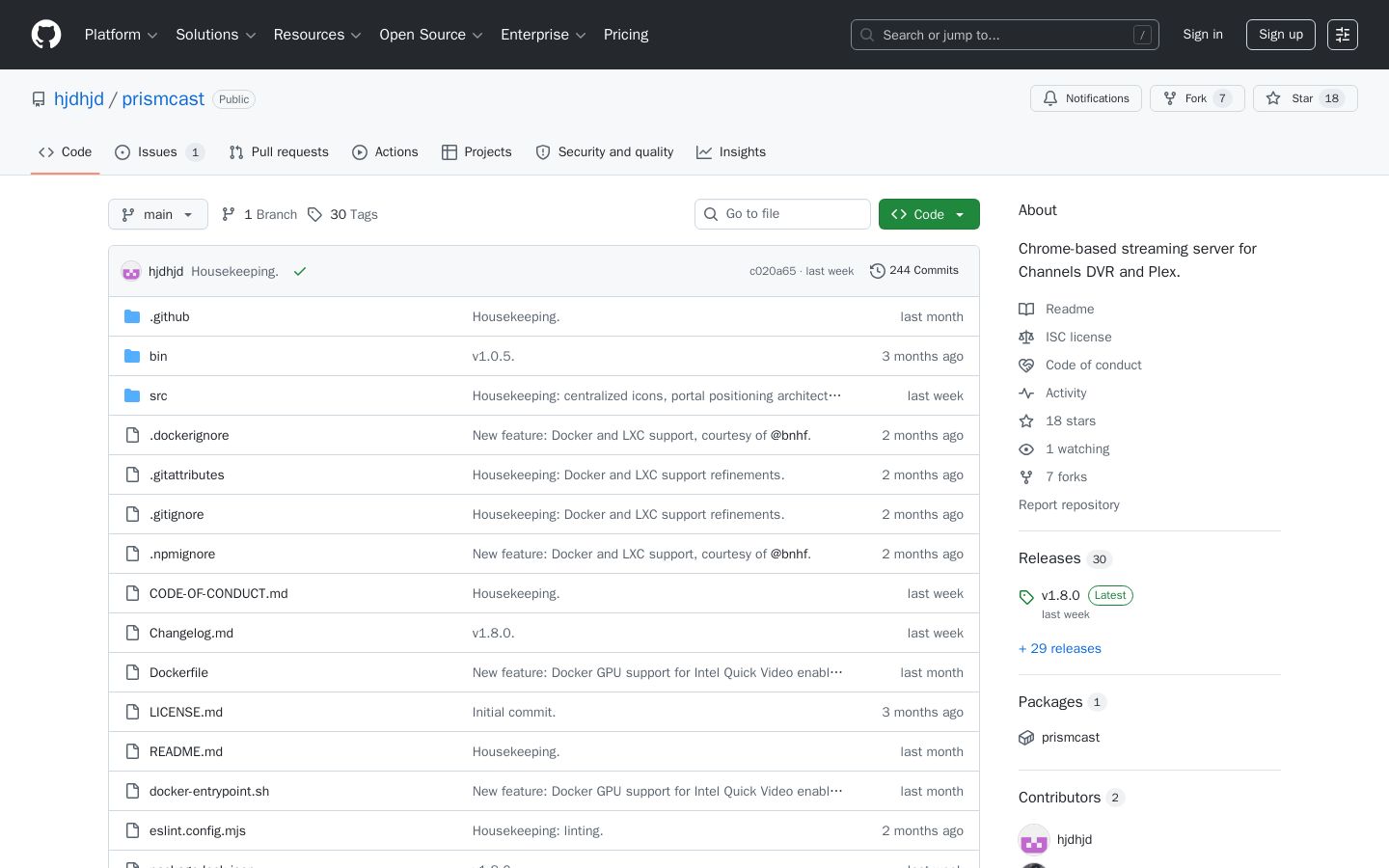1389x868 pixels.
Task: Open the Insights tab
Action: [x=731, y=152]
